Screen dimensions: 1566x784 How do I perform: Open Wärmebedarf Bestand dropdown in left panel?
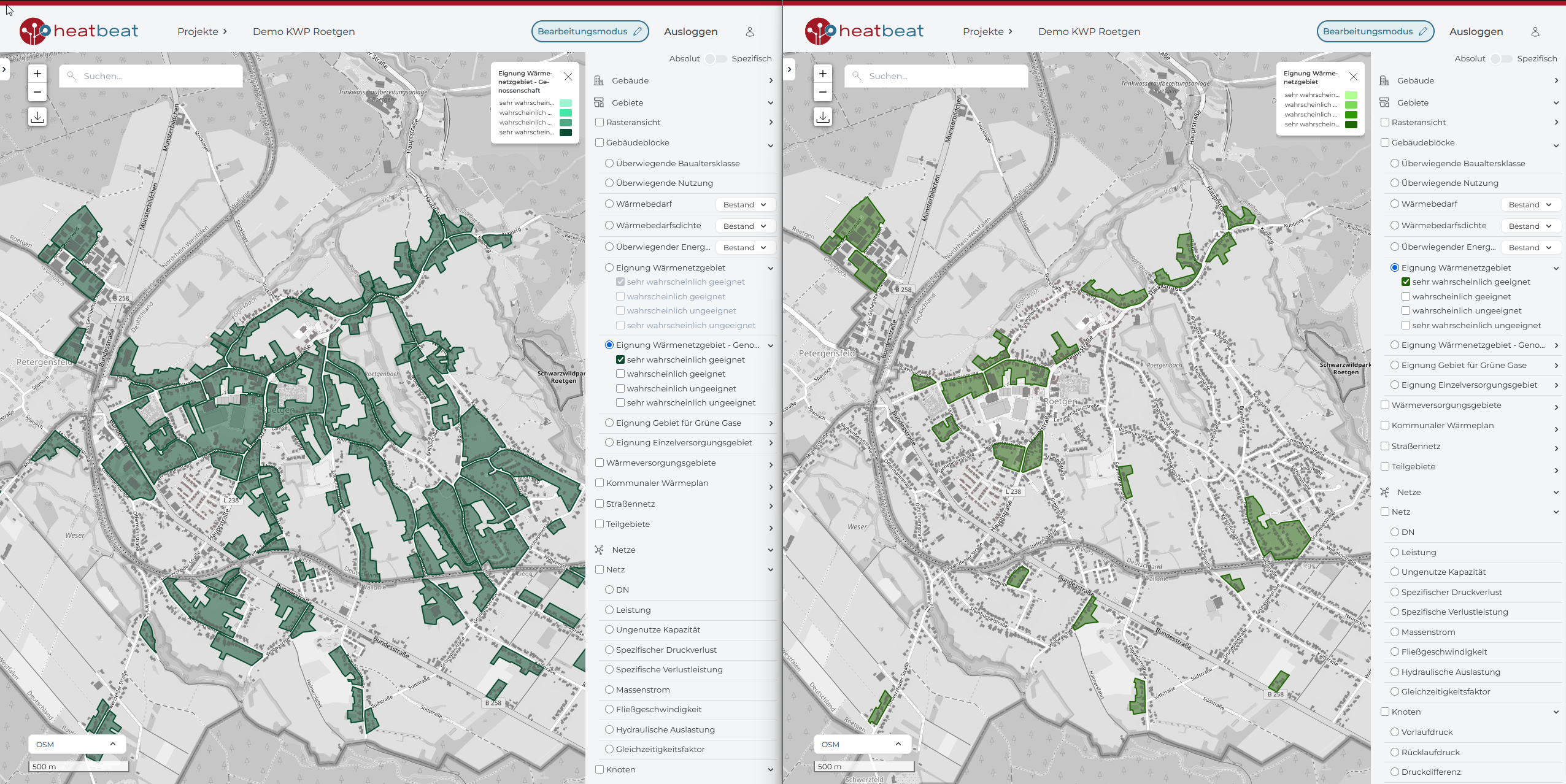744,204
